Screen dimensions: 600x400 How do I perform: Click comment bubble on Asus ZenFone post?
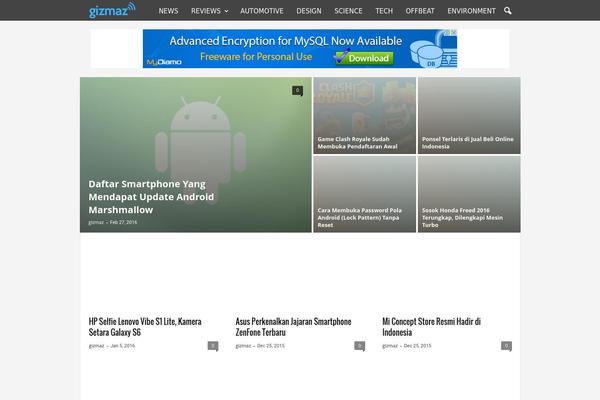(x=360, y=346)
